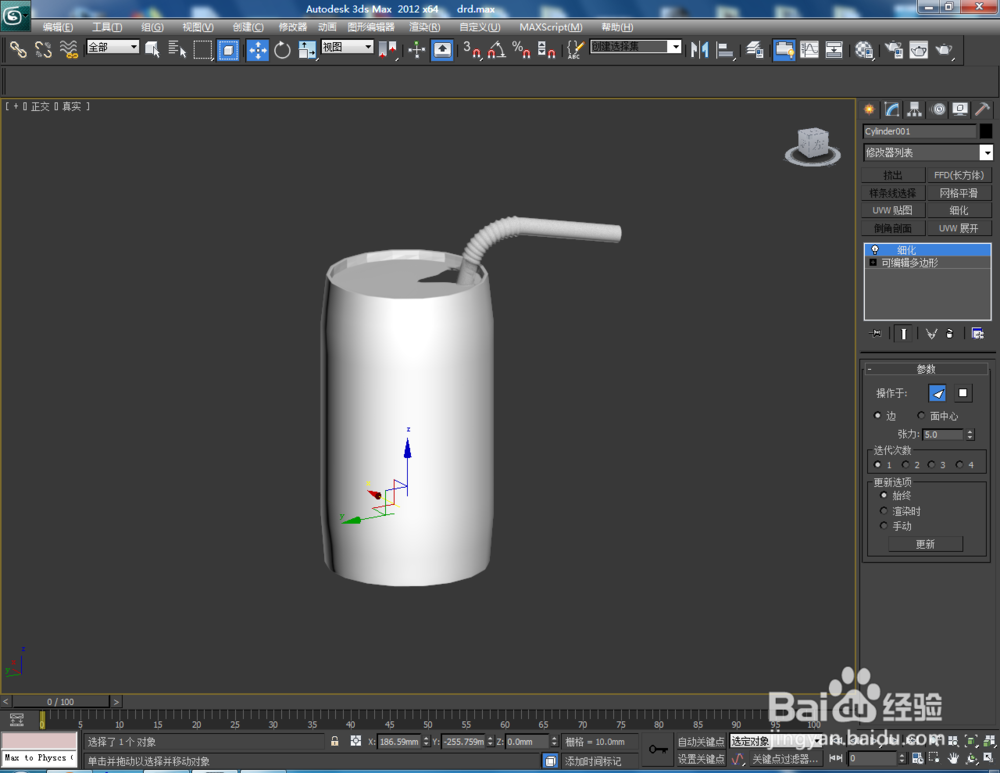The width and height of the screenshot is (1000, 773).
Task: Click the FFD(长方体) modifier button
Action: tap(959, 175)
